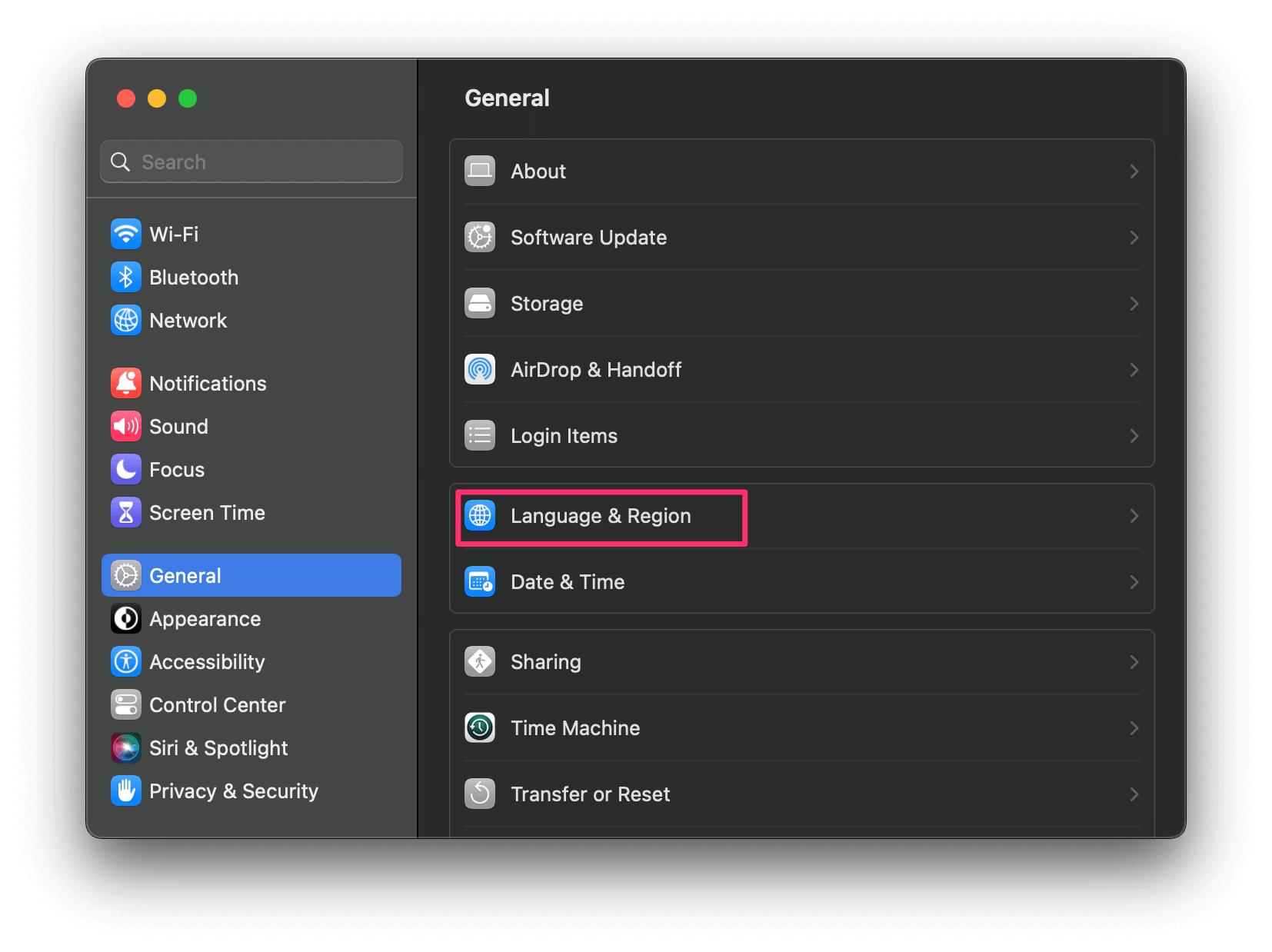The height and width of the screenshot is (952, 1272).
Task: Open the AirDrop & Handoff text label
Action: 596,370
